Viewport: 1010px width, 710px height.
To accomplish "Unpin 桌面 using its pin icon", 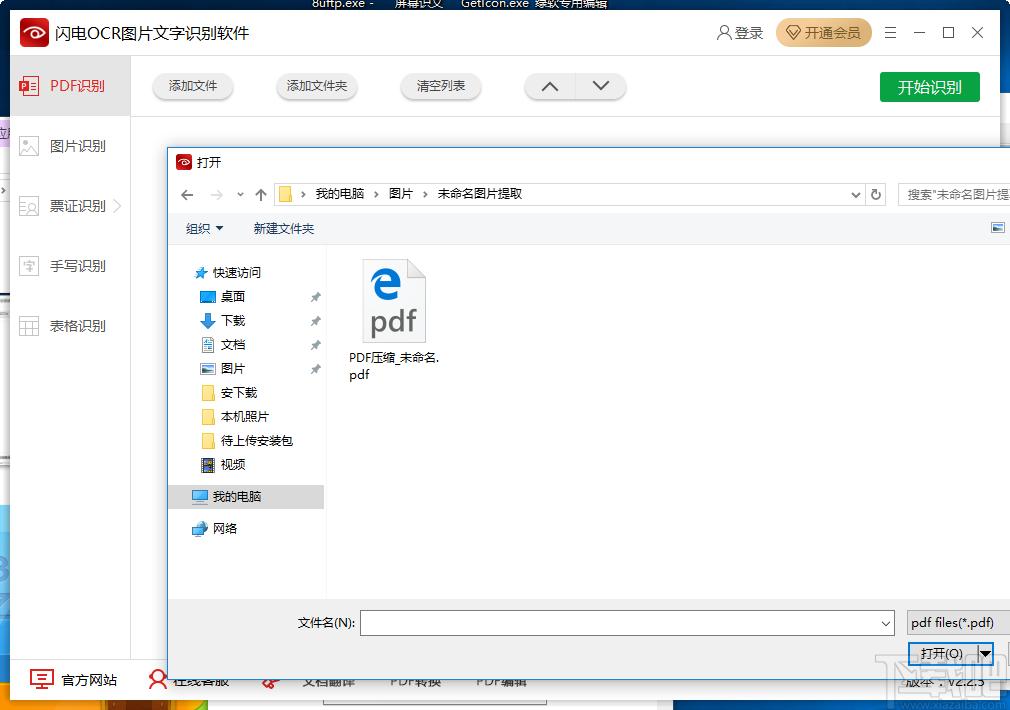I will [316, 297].
